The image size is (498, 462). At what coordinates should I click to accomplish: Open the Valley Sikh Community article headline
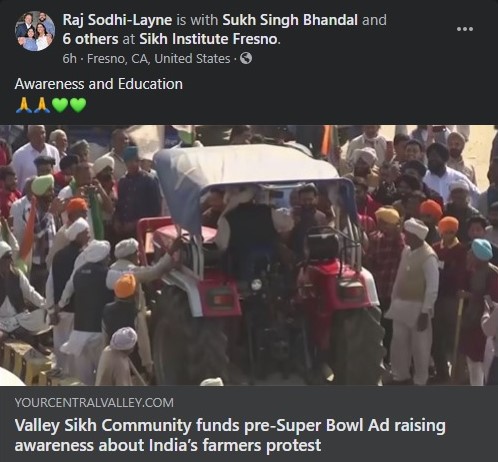(x=230, y=435)
